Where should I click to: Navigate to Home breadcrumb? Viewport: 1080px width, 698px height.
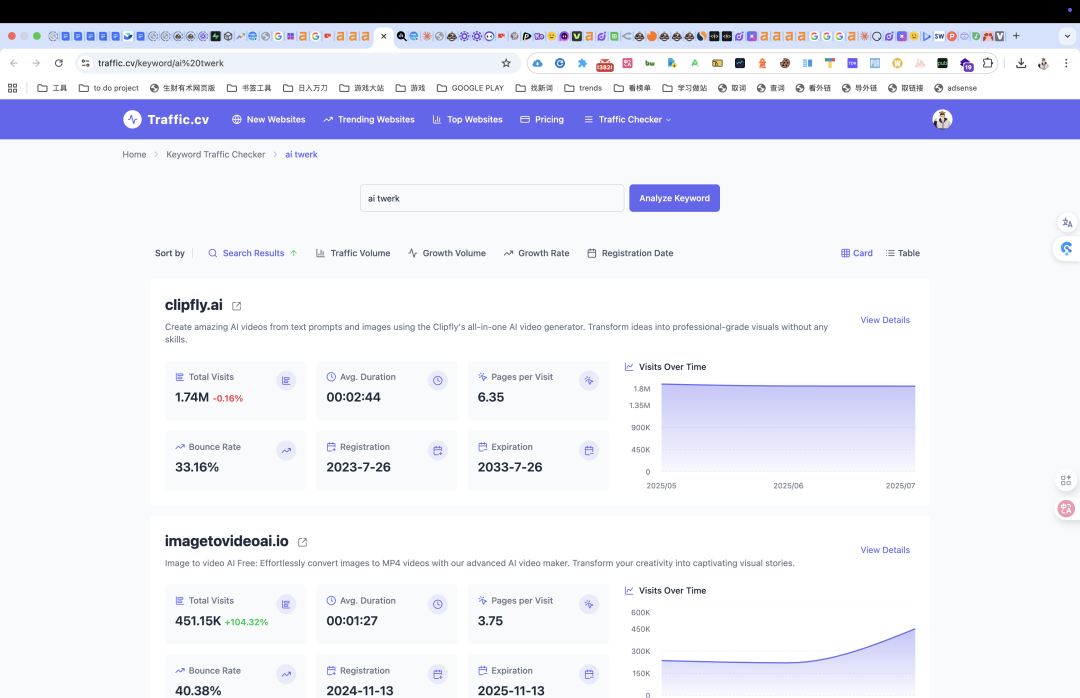pos(134,154)
